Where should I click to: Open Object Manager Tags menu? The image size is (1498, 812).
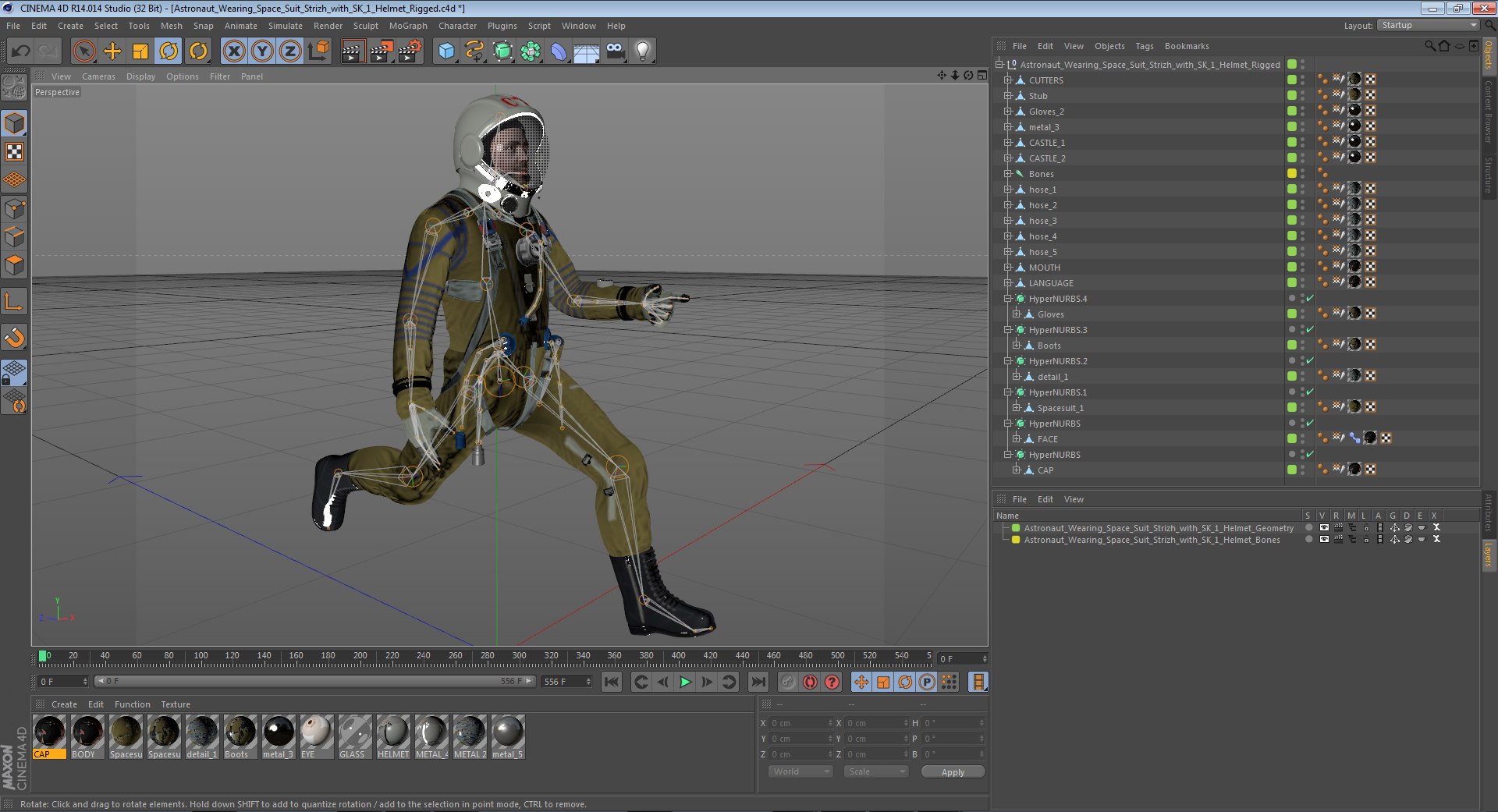(x=1145, y=46)
